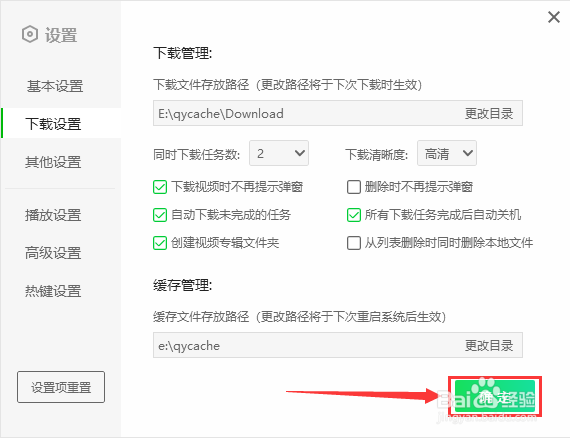Check 从列表删除时同时删除本地文件
This screenshot has width=570, height=438.
coord(354,243)
